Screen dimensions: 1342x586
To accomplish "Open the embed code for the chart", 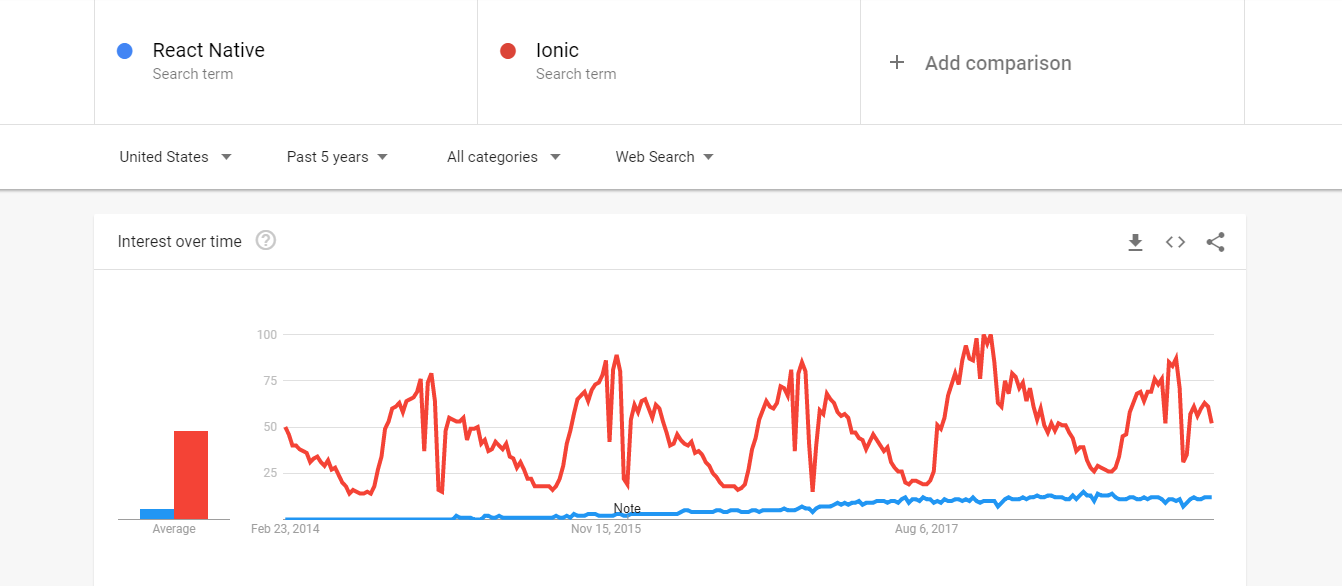I will pyautogui.click(x=1175, y=241).
